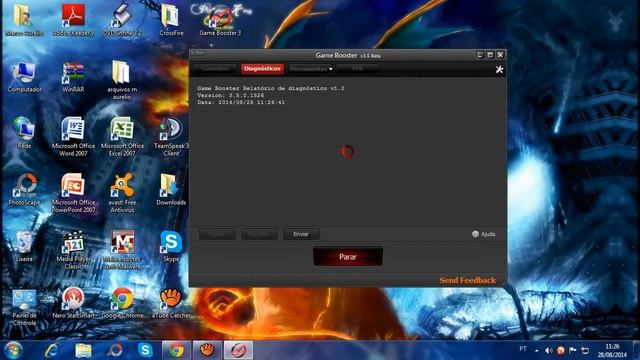Open the arquivos m aurelio folder
Screen dimensions: 640x360
(122, 80)
